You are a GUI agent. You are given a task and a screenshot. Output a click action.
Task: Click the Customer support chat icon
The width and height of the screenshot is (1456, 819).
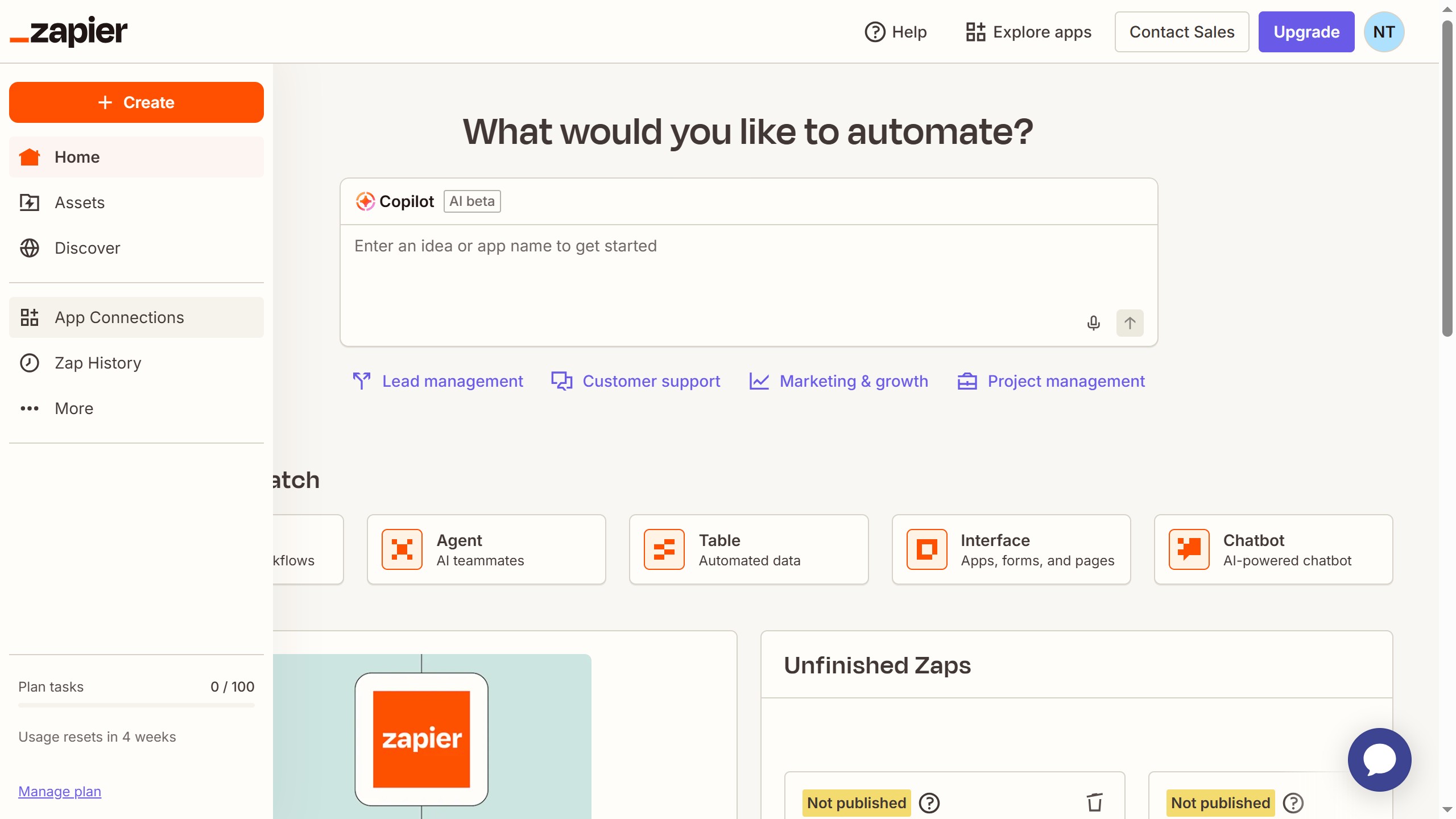(x=562, y=381)
